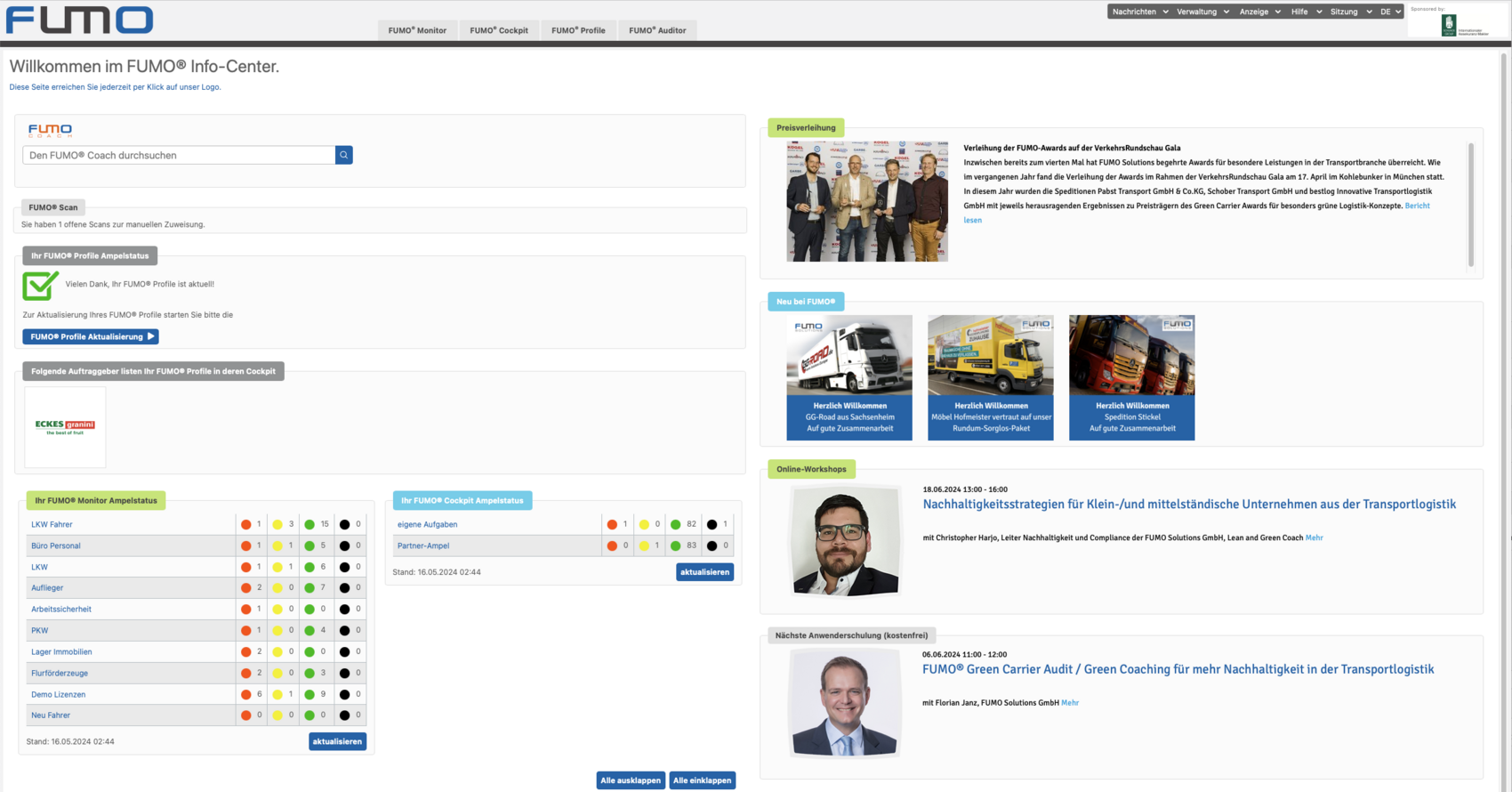Click the Eckes Granini client logo
Screen dimensions: 1512x792
click(65, 427)
